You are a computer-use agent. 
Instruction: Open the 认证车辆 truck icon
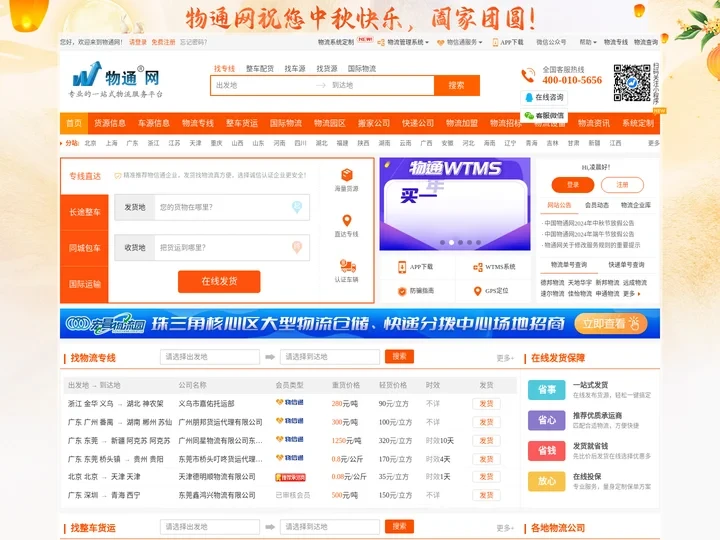(x=348, y=265)
